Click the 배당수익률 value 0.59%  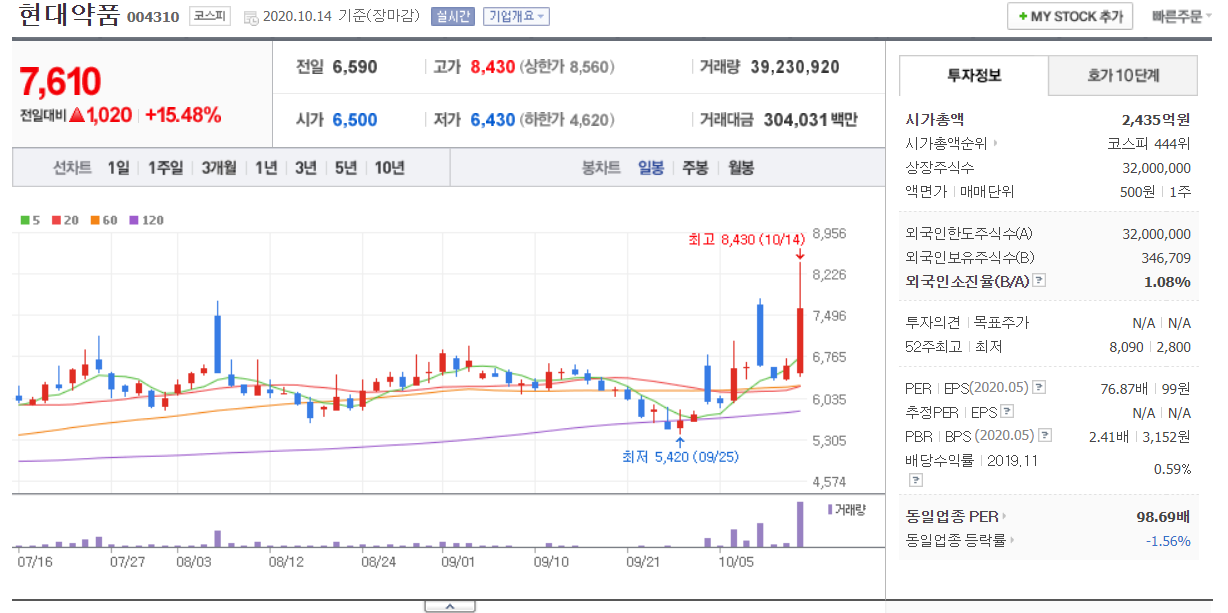pyautogui.click(x=1172, y=469)
